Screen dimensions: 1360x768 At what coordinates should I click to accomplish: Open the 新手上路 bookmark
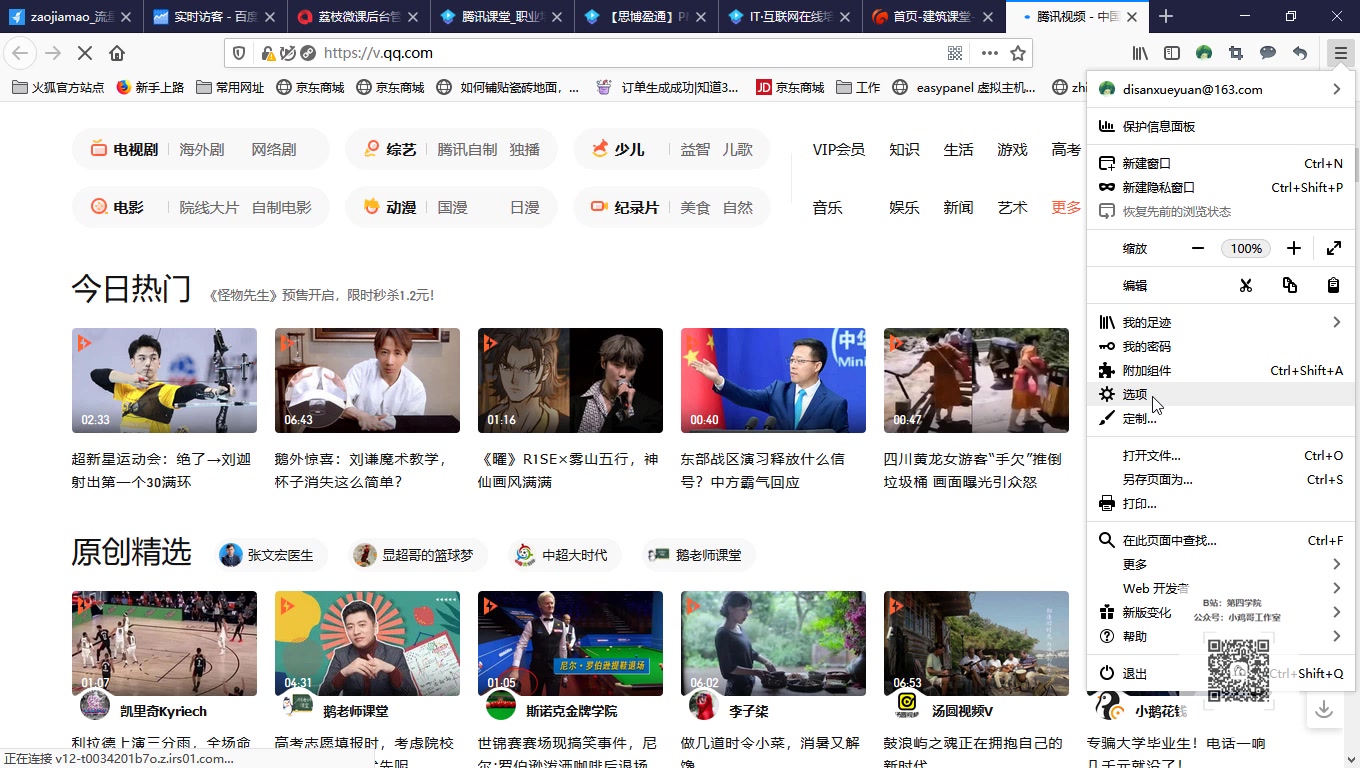tap(151, 87)
